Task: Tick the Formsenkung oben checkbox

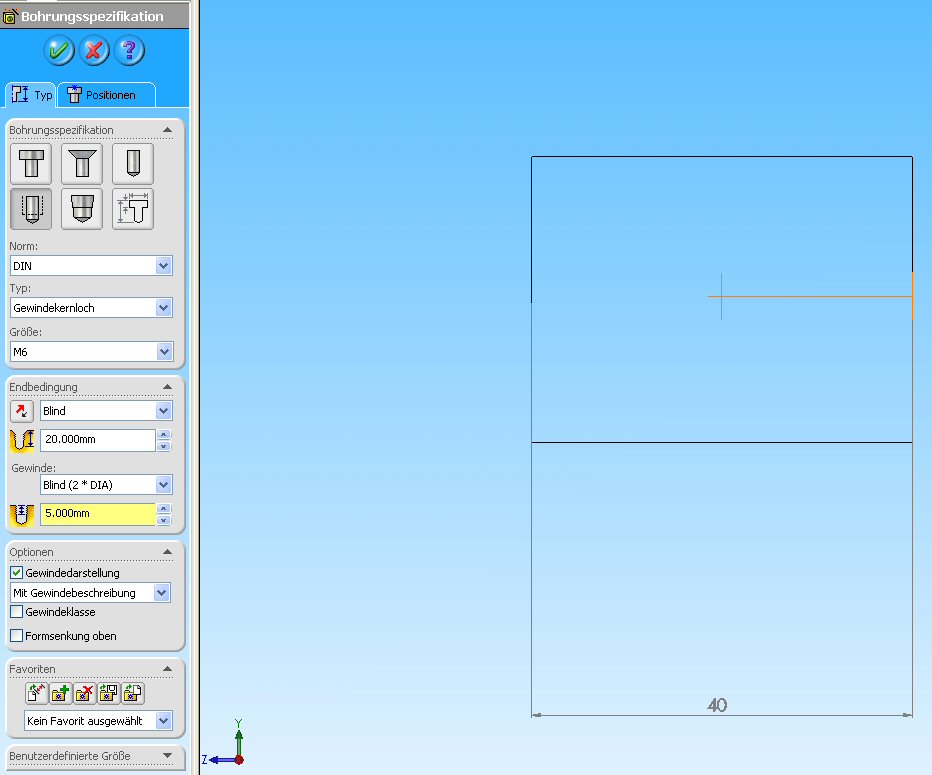Action: (x=16, y=636)
